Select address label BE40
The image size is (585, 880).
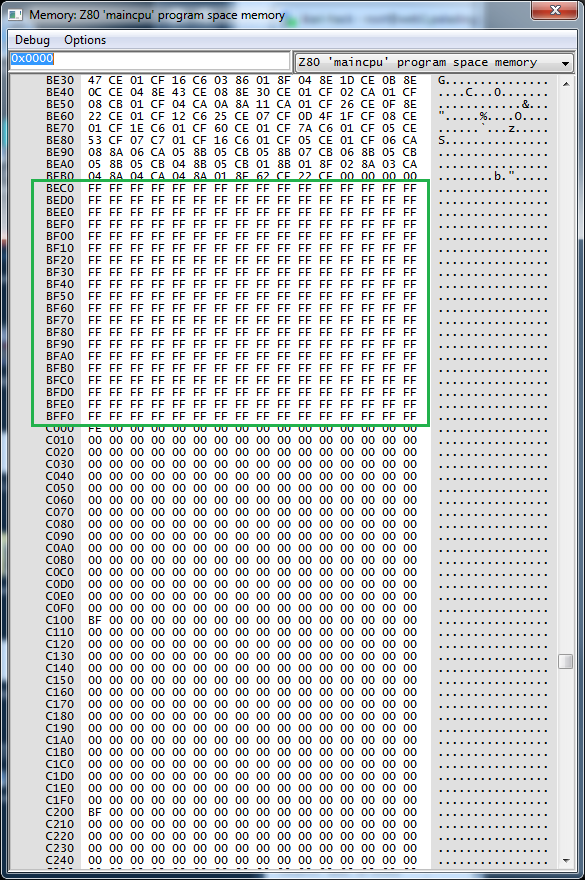pos(60,92)
